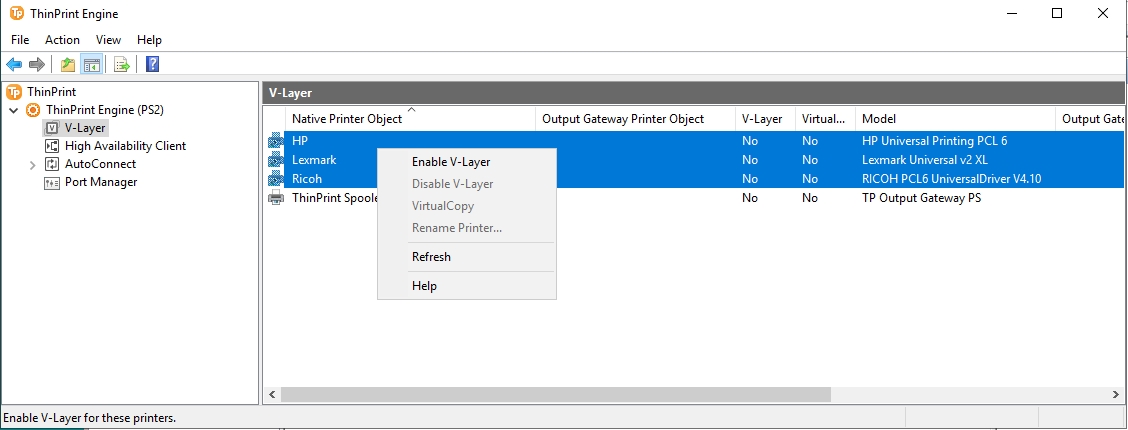Open the File menu

tap(20, 40)
